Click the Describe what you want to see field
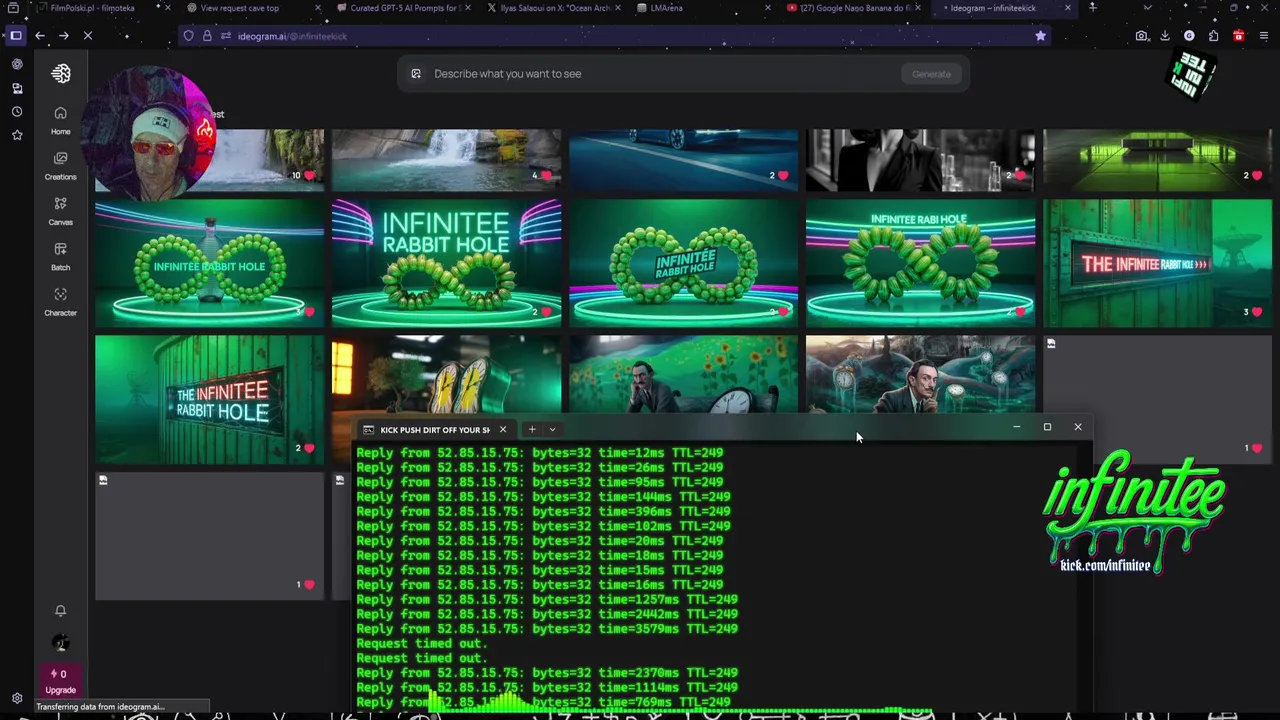Viewport: 1280px width, 720px height. click(x=660, y=73)
